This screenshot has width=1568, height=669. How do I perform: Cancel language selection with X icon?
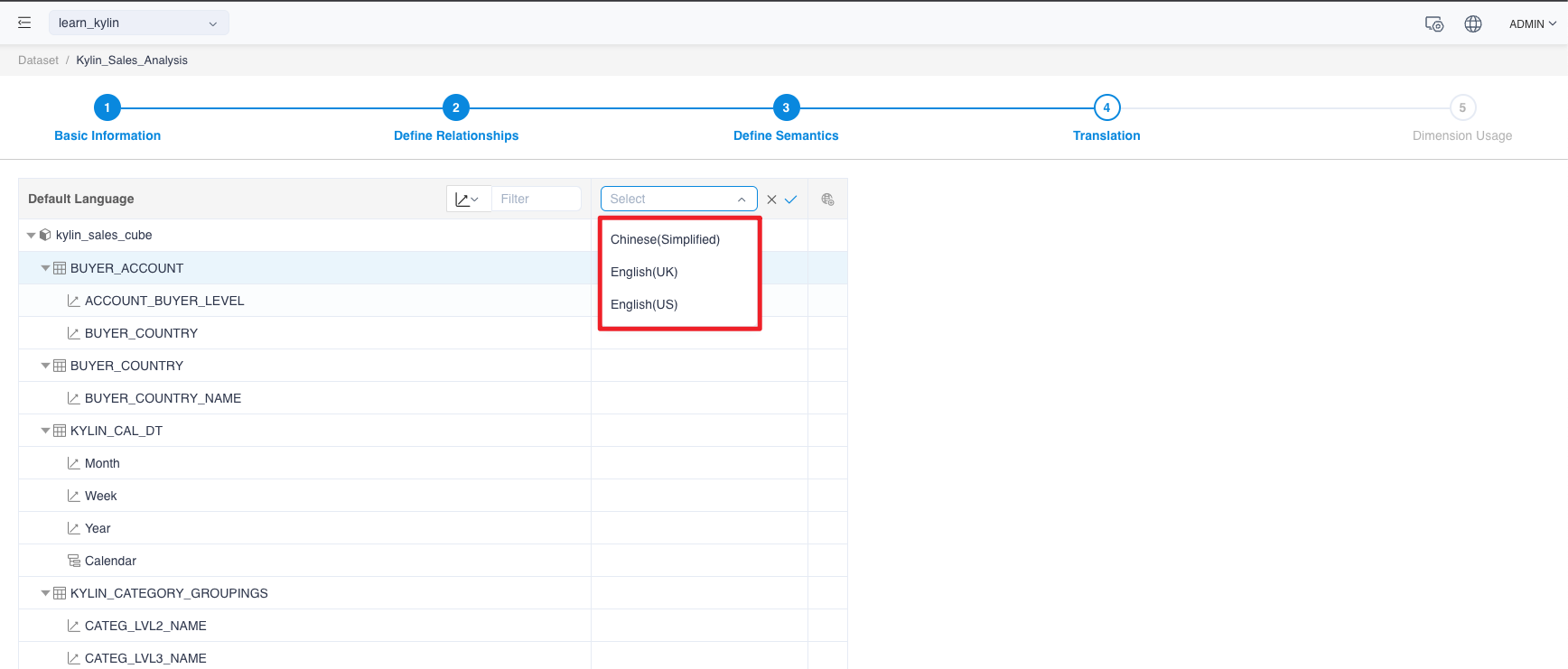pos(771,200)
